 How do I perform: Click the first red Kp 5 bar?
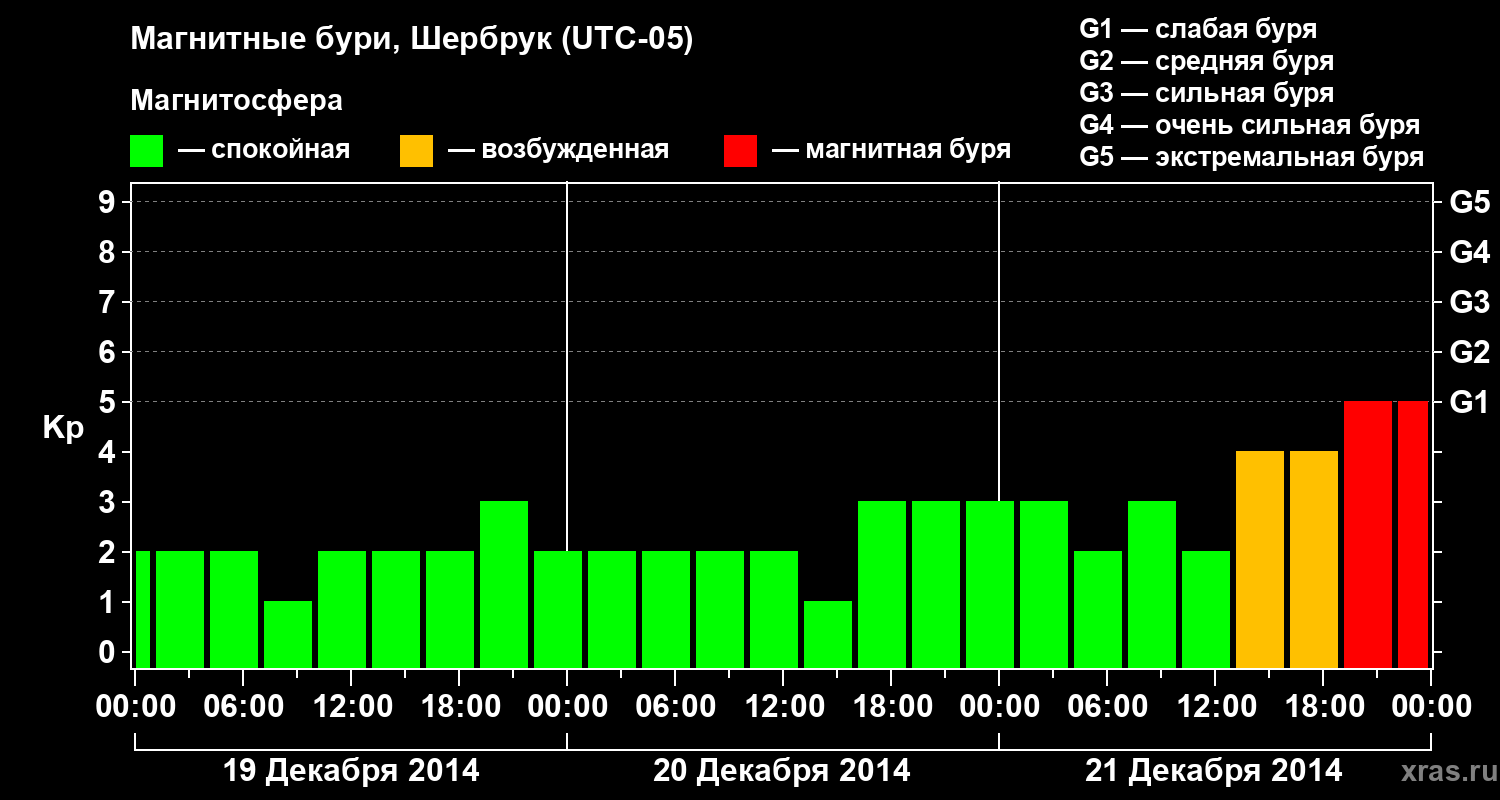(x=1368, y=534)
